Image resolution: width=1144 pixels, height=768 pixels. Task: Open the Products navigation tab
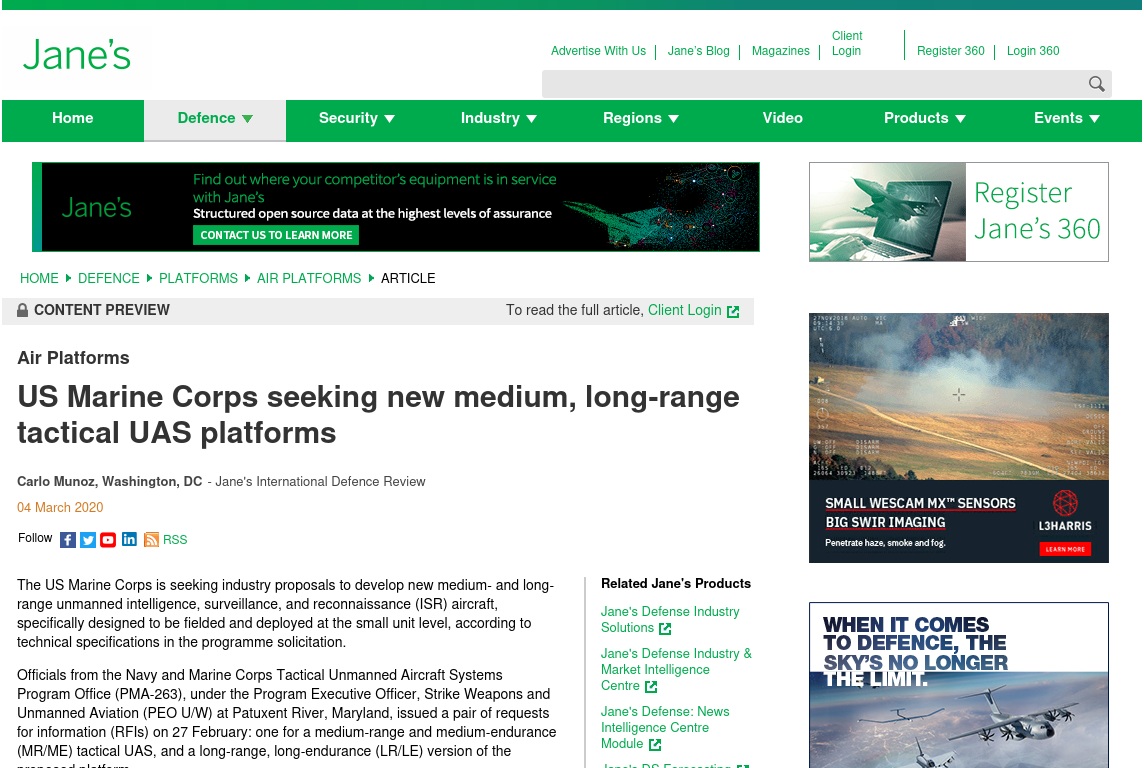pyautogui.click(x=924, y=120)
